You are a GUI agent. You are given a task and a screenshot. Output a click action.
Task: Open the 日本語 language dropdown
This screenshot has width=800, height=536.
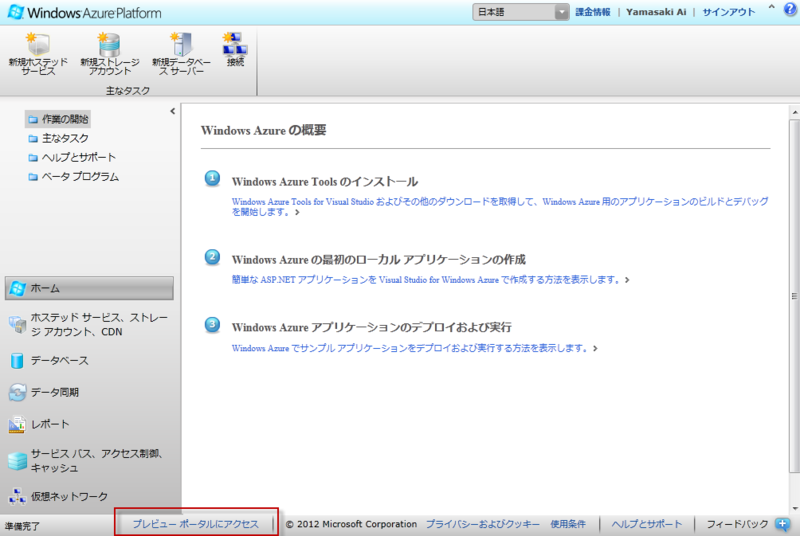pyautogui.click(x=521, y=12)
